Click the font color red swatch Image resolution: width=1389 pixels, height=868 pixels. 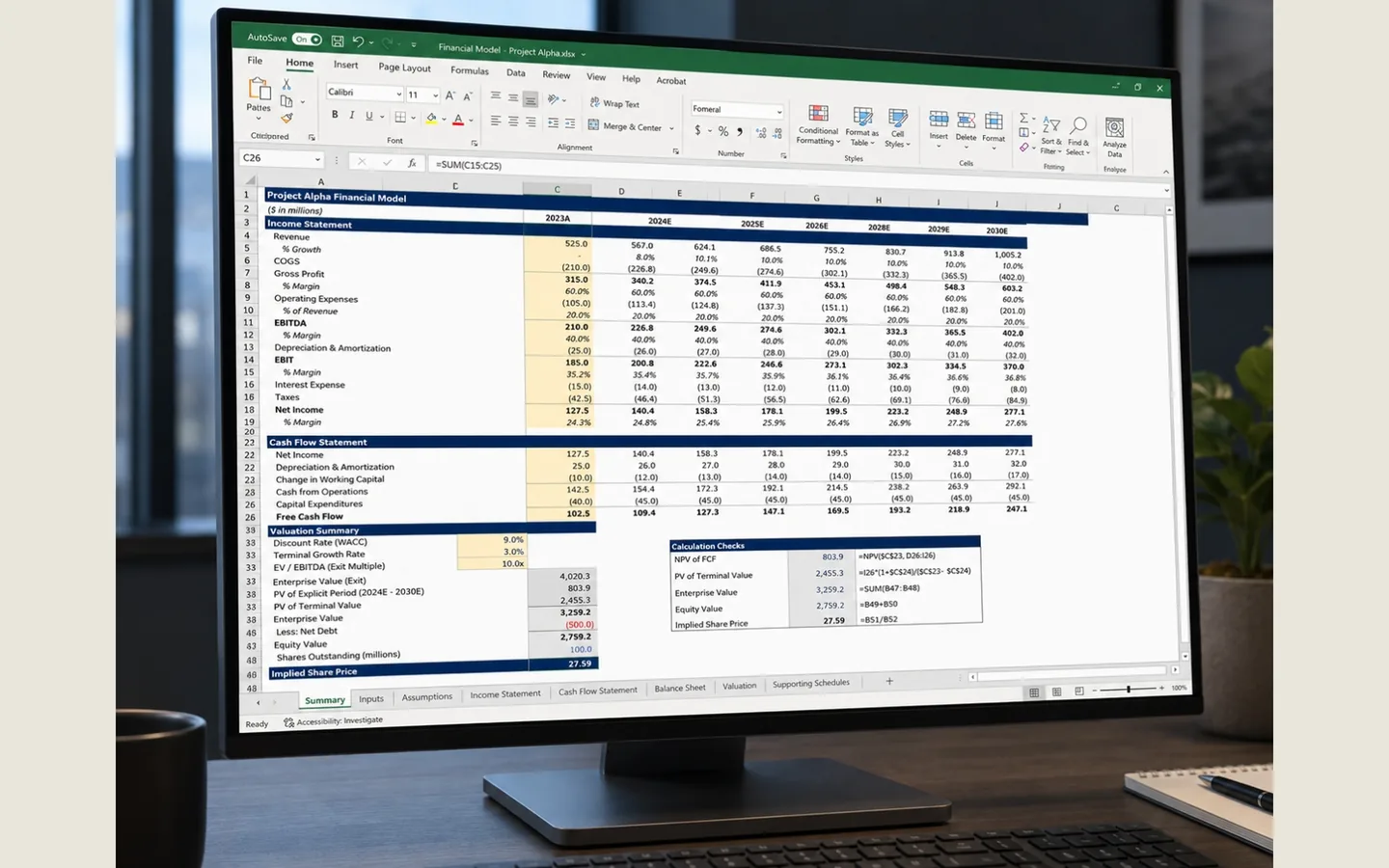pos(458,120)
